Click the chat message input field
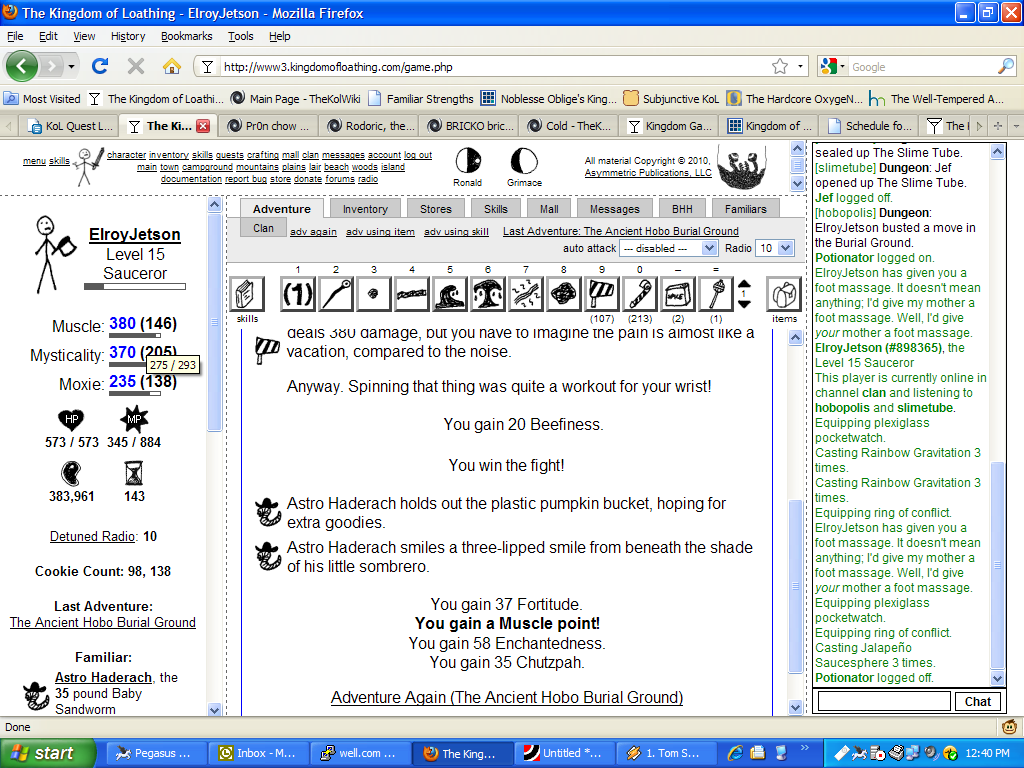Screen dimensions: 1024x768 881,701
